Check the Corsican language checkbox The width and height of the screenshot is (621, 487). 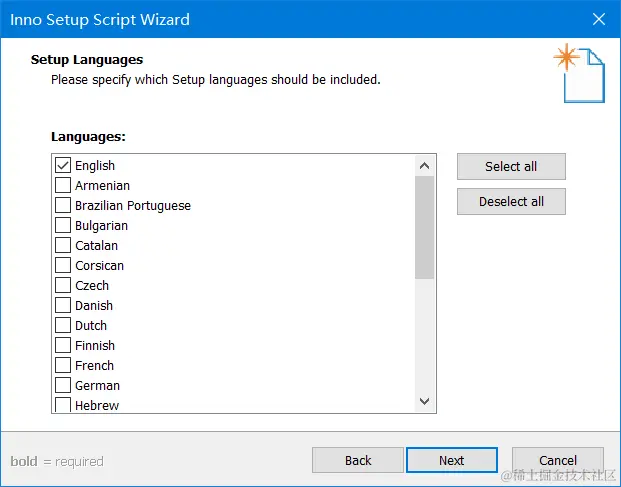pos(63,265)
